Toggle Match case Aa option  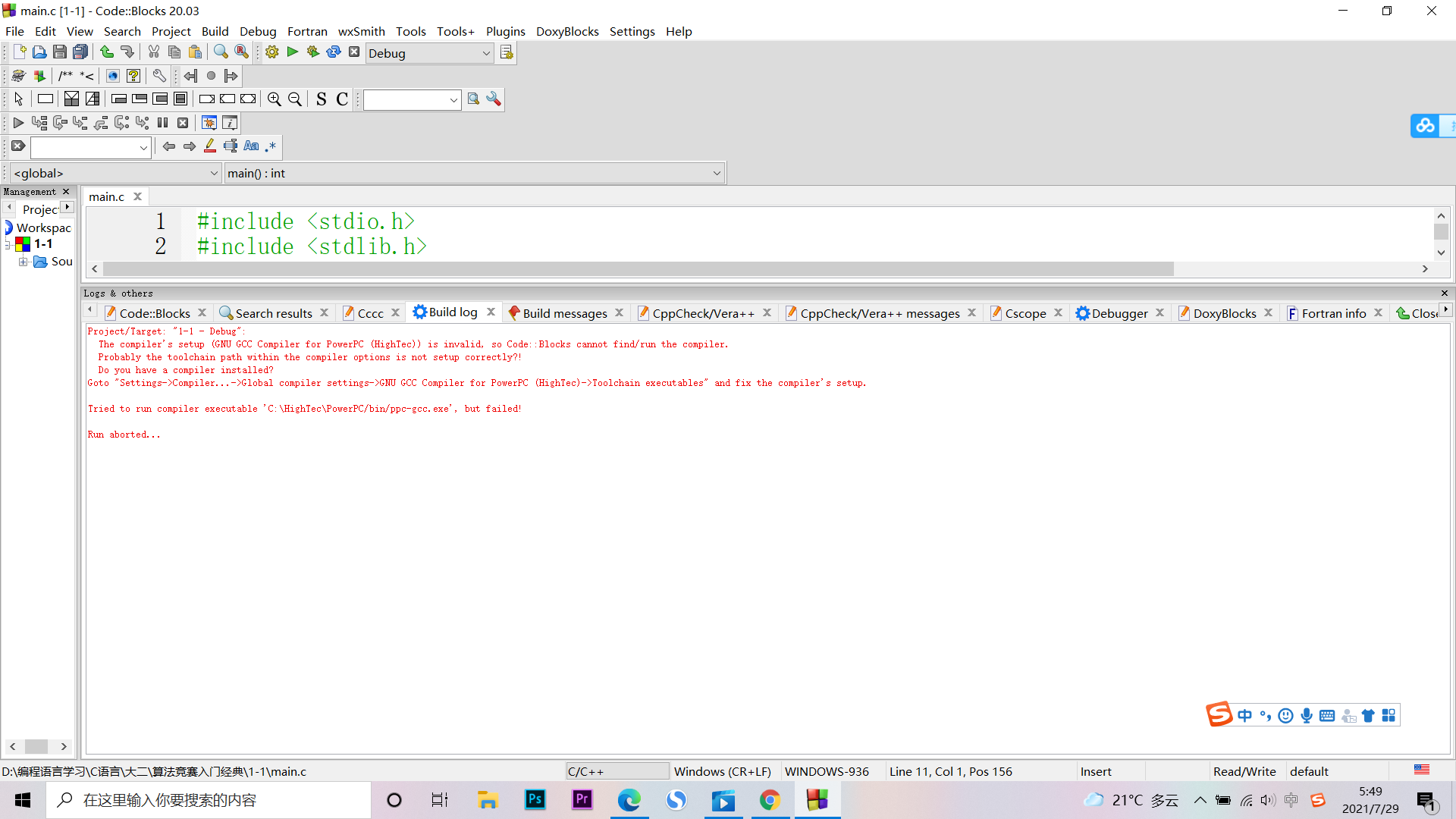(251, 146)
